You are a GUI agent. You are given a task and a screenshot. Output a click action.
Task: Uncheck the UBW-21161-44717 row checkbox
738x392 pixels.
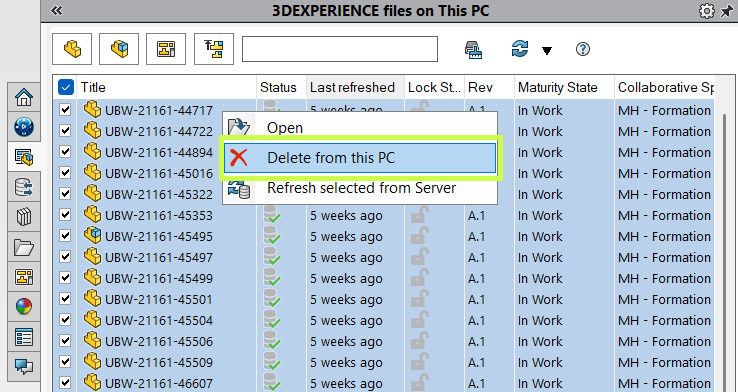point(65,110)
